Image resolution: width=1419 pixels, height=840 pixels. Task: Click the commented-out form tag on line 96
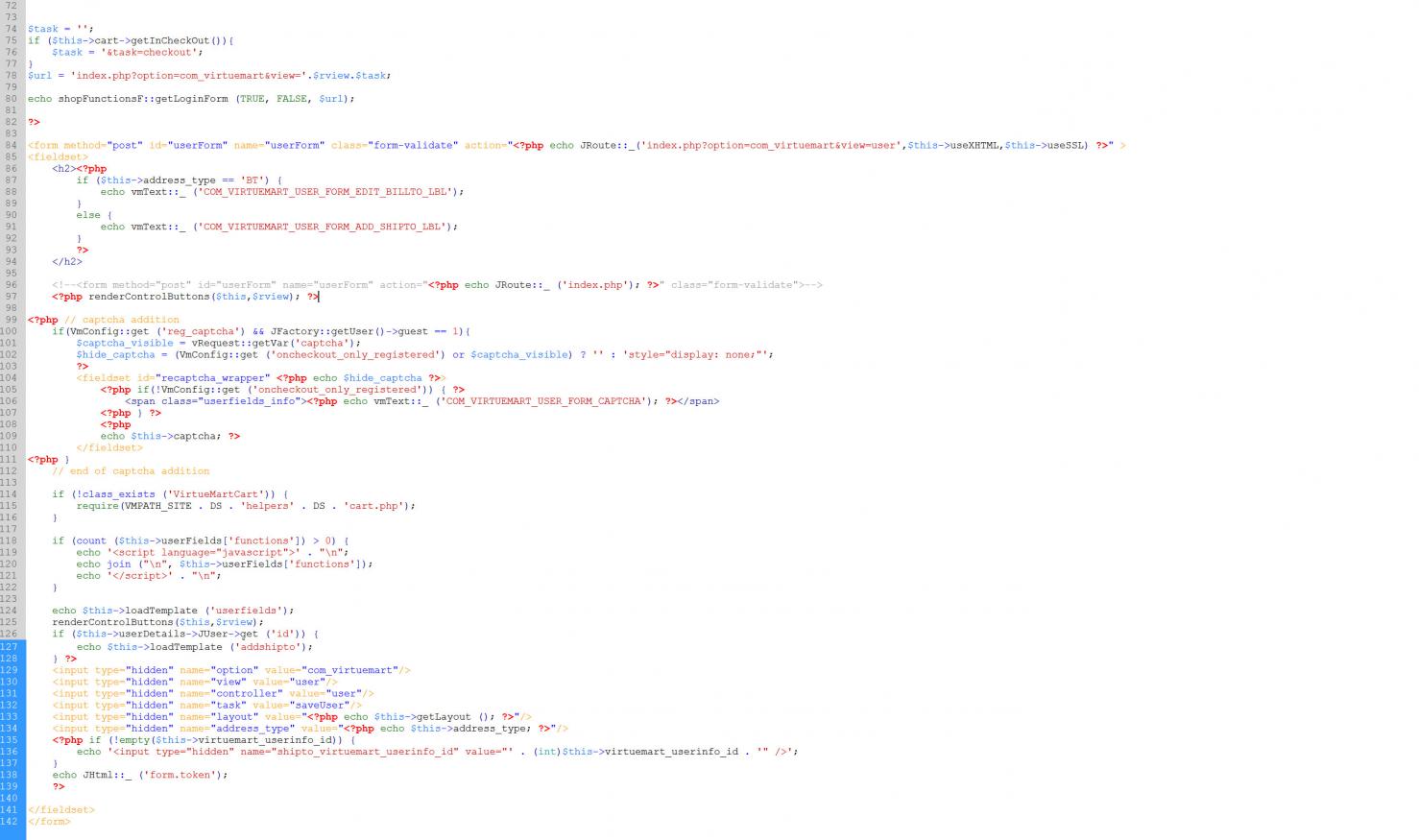238,285
